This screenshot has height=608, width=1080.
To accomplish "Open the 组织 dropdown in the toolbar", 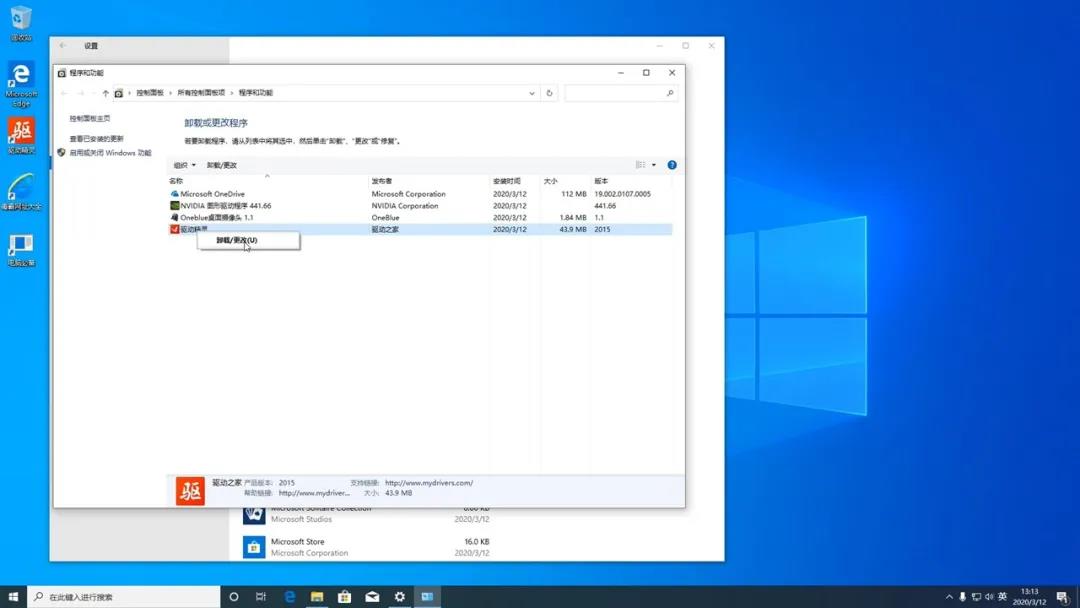I will 184,165.
